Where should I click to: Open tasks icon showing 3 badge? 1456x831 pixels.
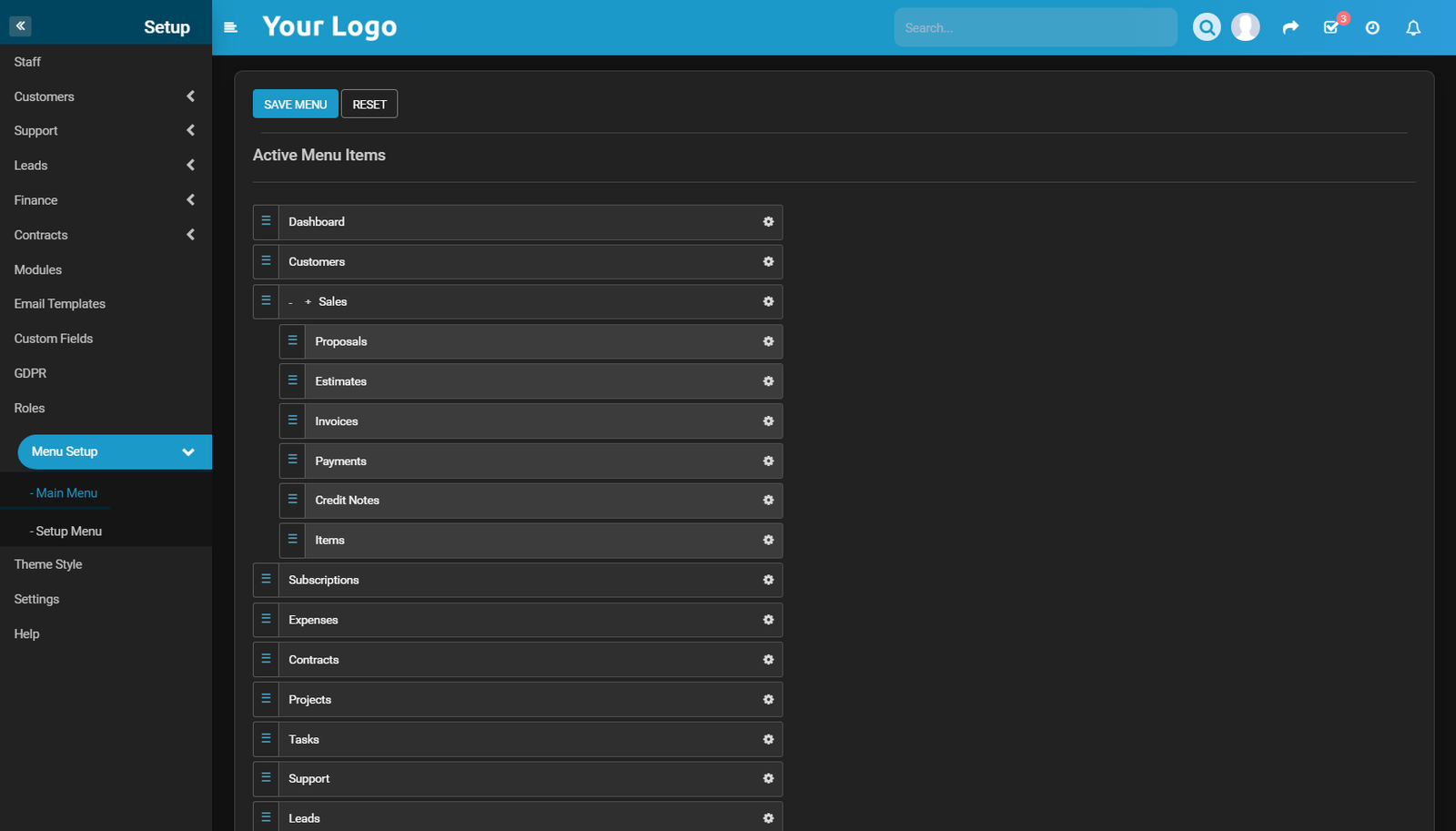point(1331,27)
